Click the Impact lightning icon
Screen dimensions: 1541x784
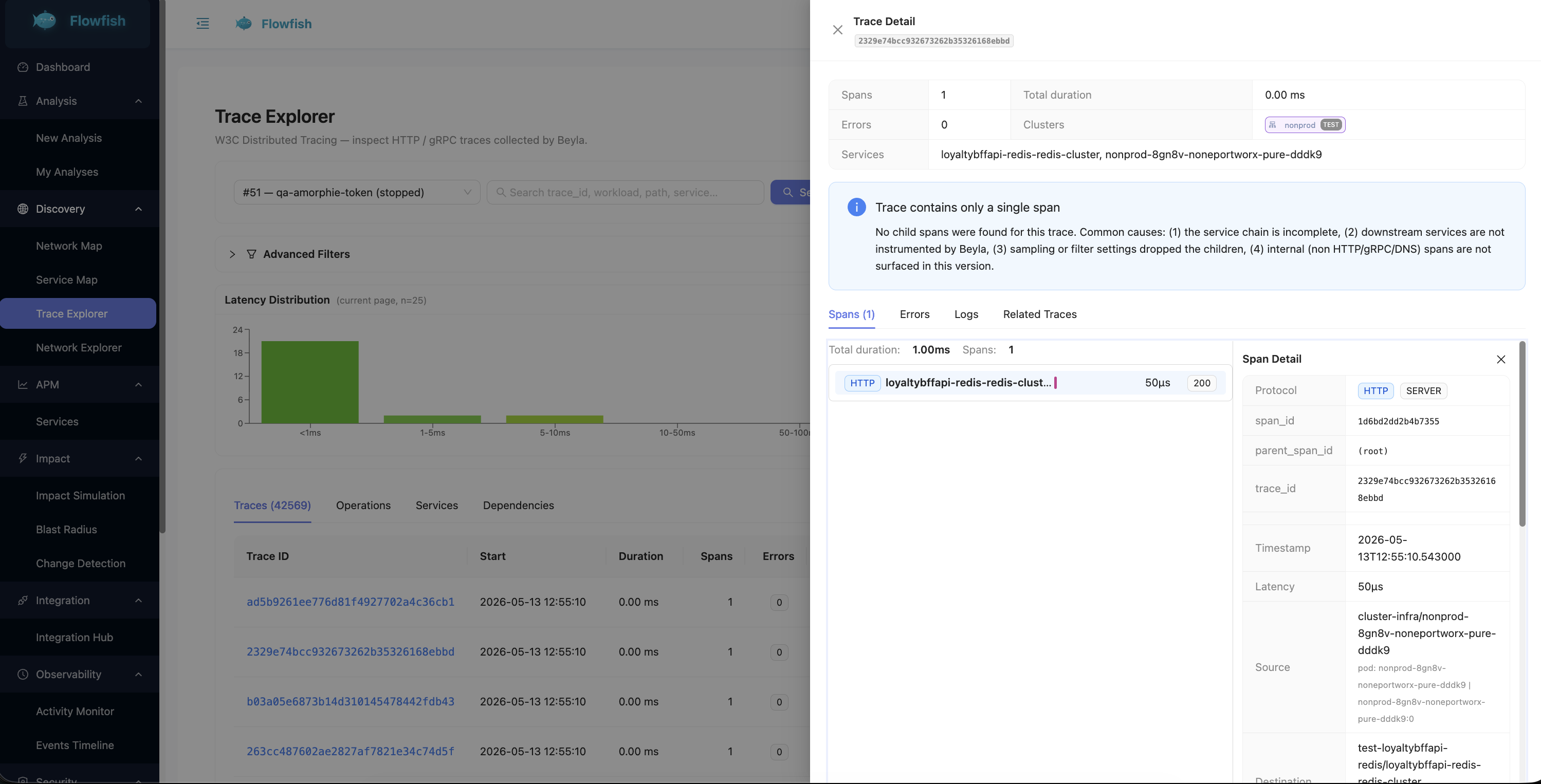pos(23,459)
